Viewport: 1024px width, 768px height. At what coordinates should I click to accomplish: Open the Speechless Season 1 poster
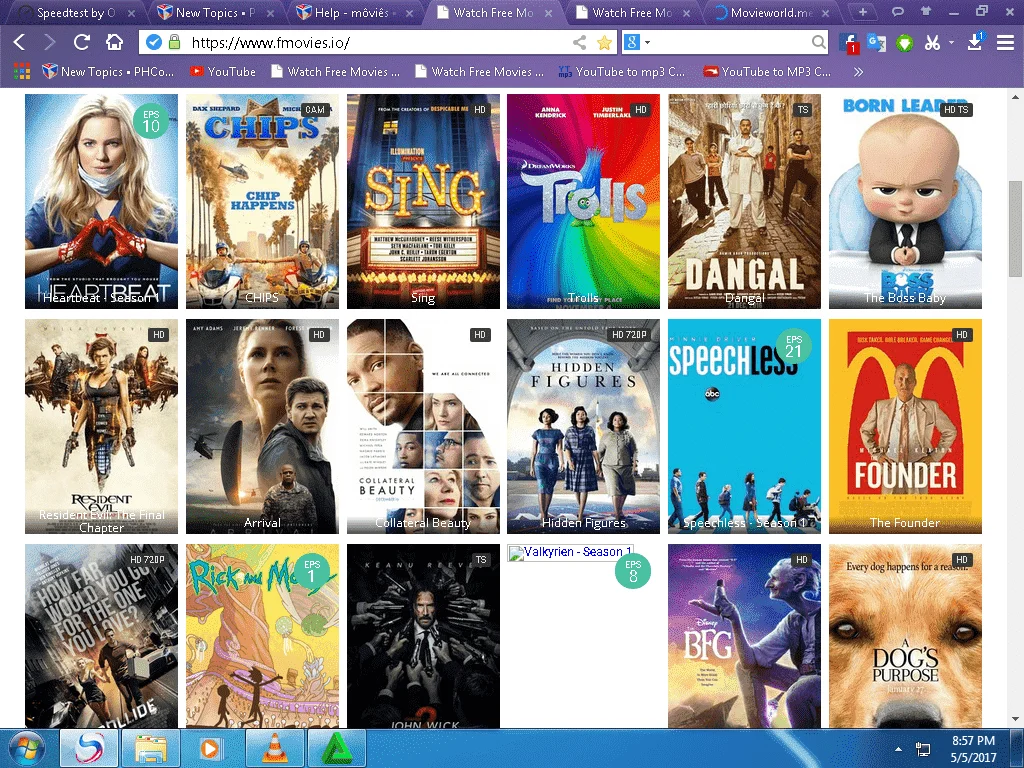pyautogui.click(x=744, y=426)
